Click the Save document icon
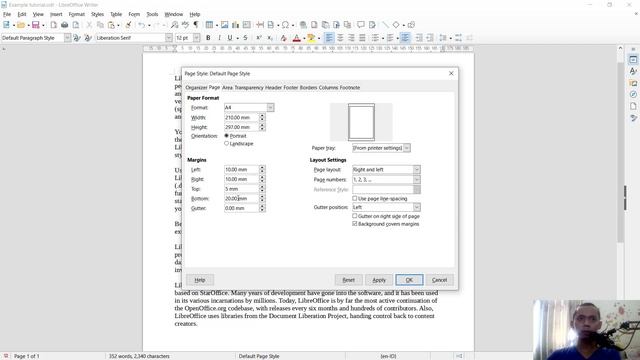Image resolution: width=640 pixels, height=360 pixels. point(36,25)
